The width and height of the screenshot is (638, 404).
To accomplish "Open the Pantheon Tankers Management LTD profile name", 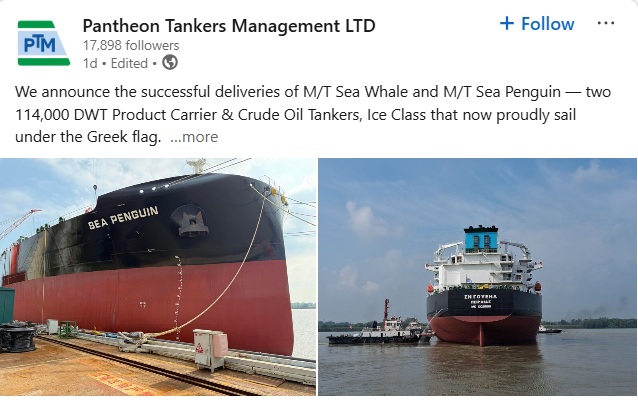I will tap(229, 26).
